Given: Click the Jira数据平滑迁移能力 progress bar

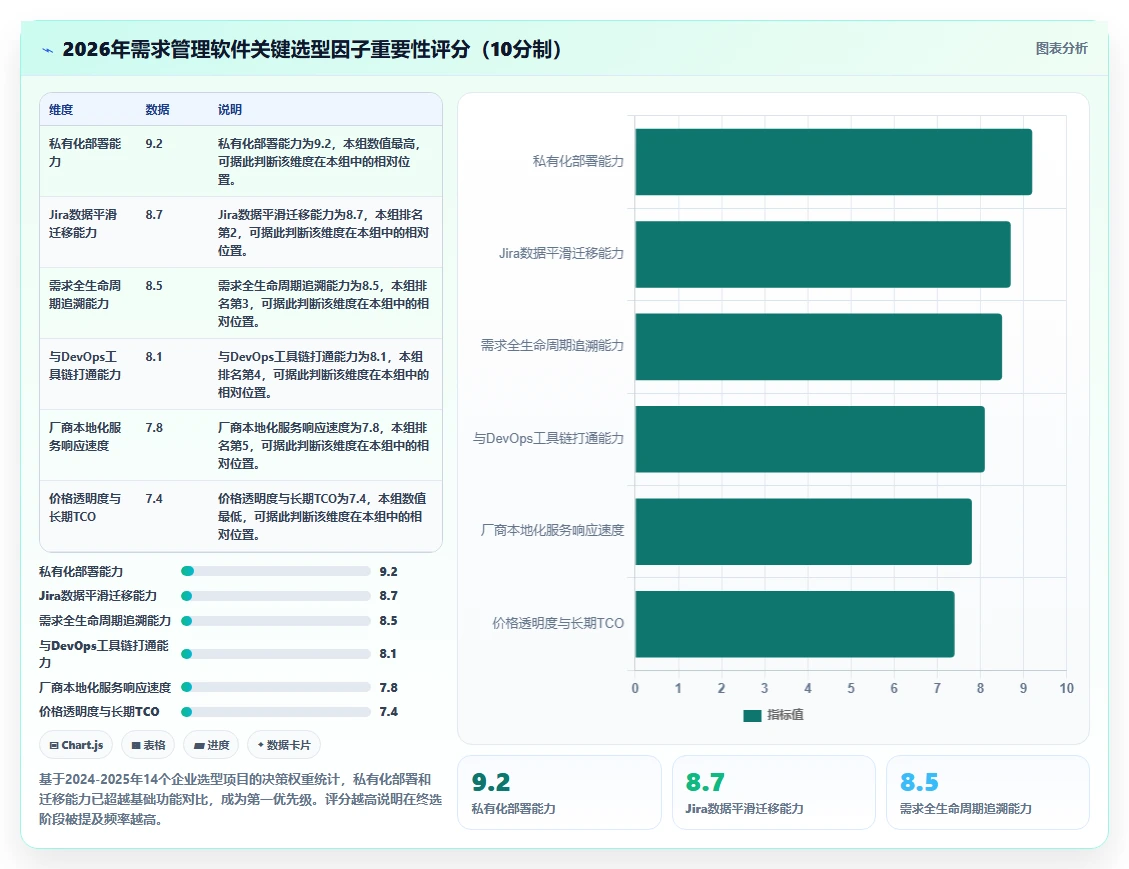Looking at the screenshot, I should [x=276, y=595].
